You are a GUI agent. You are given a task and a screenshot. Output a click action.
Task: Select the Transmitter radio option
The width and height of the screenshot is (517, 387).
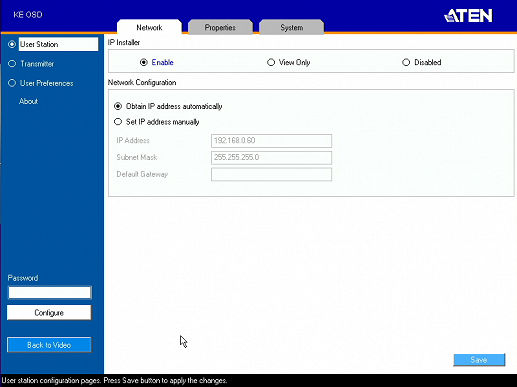12,63
